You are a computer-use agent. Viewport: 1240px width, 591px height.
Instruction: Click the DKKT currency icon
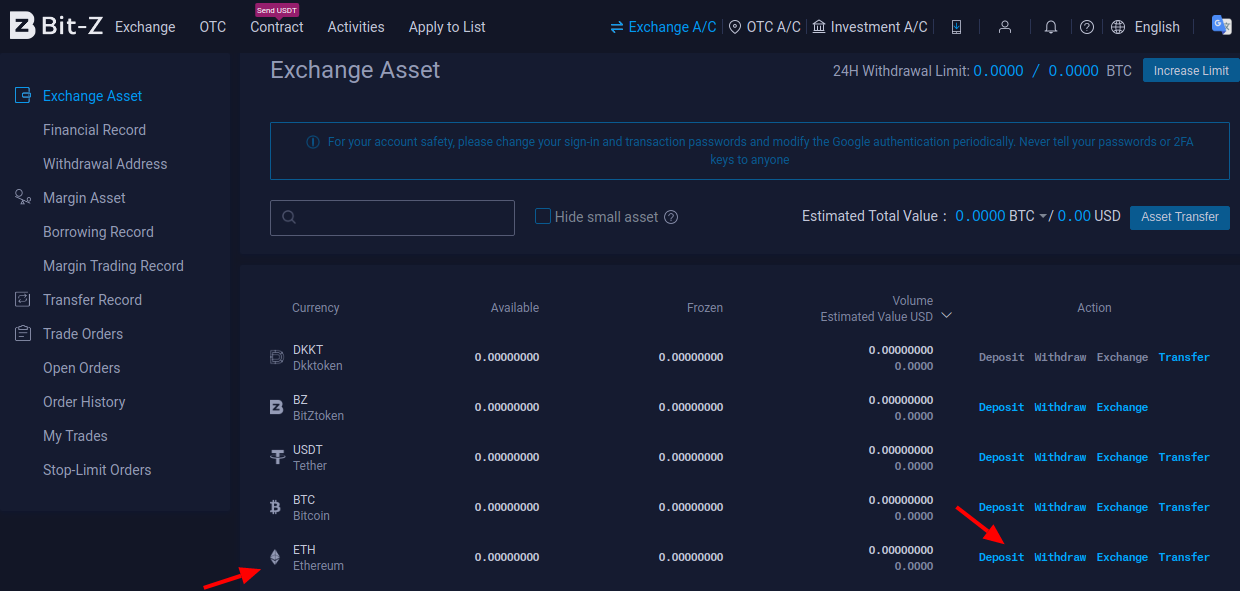coord(277,357)
